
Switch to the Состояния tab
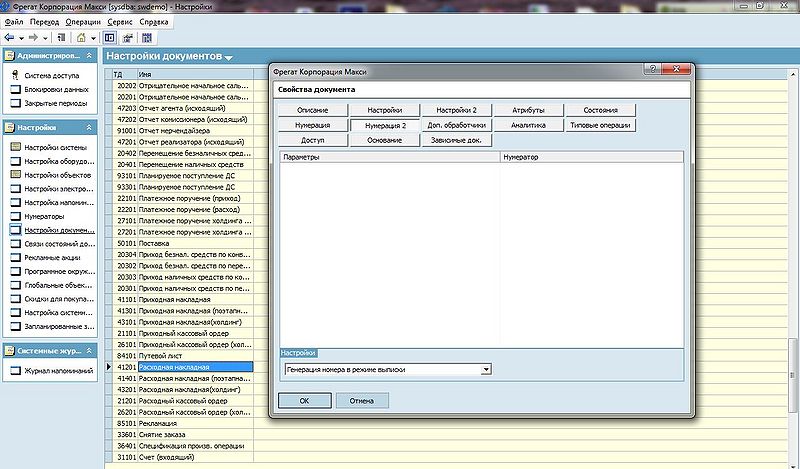pos(601,110)
